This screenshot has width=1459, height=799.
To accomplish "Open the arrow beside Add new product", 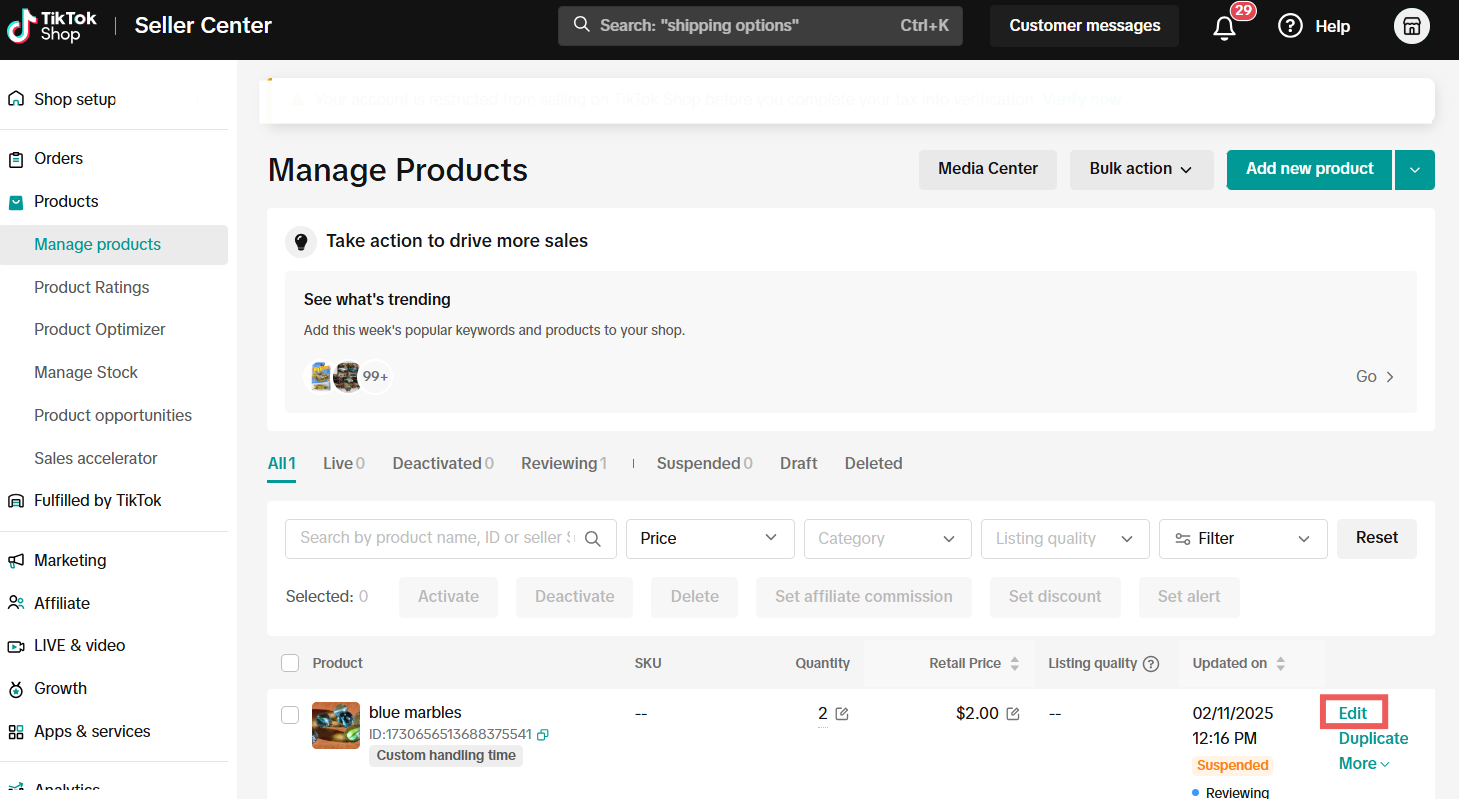I will 1415,170.
